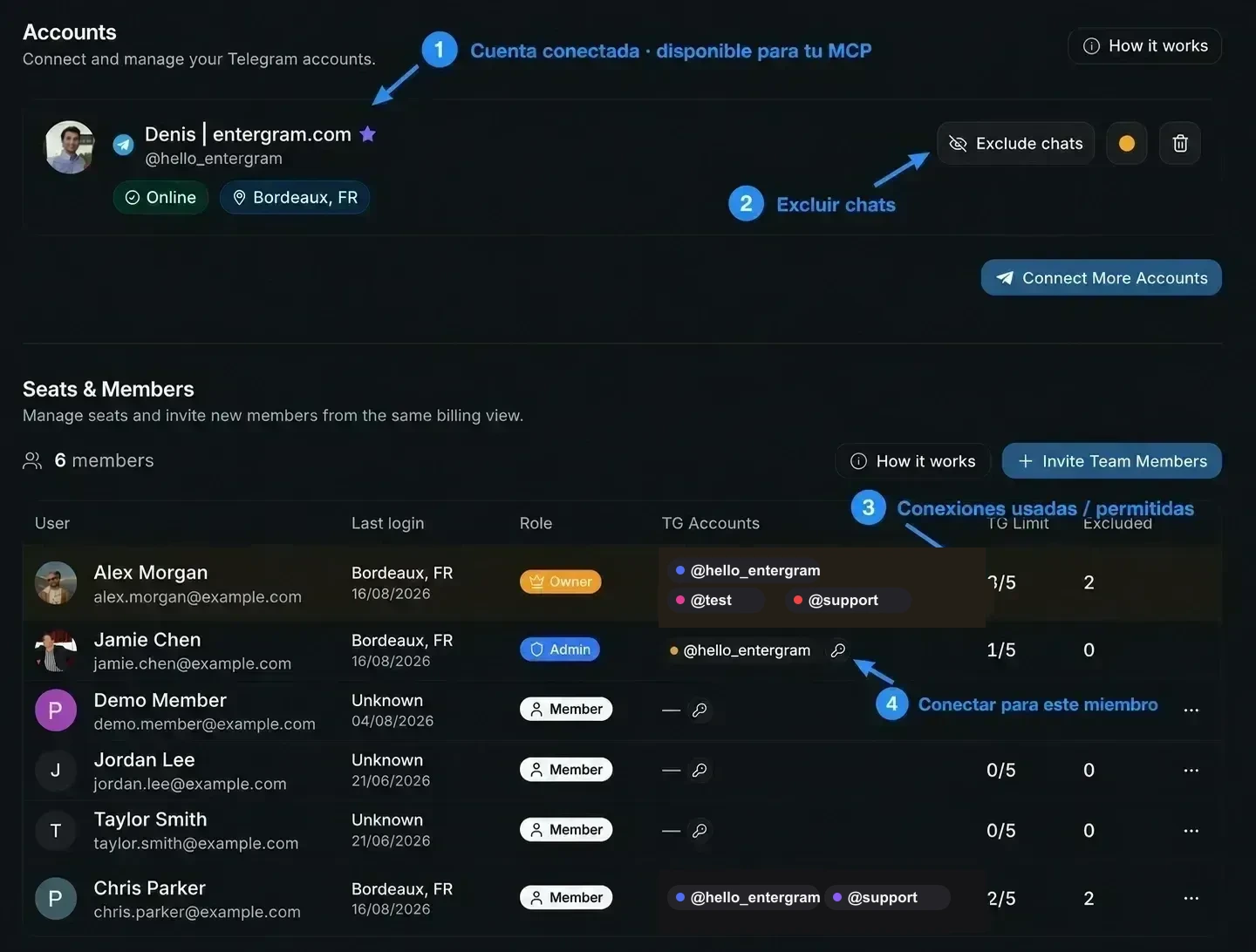This screenshot has height=952, width=1256.
Task: Click jamie.chen@example.com email
Action: click(x=193, y=664)
